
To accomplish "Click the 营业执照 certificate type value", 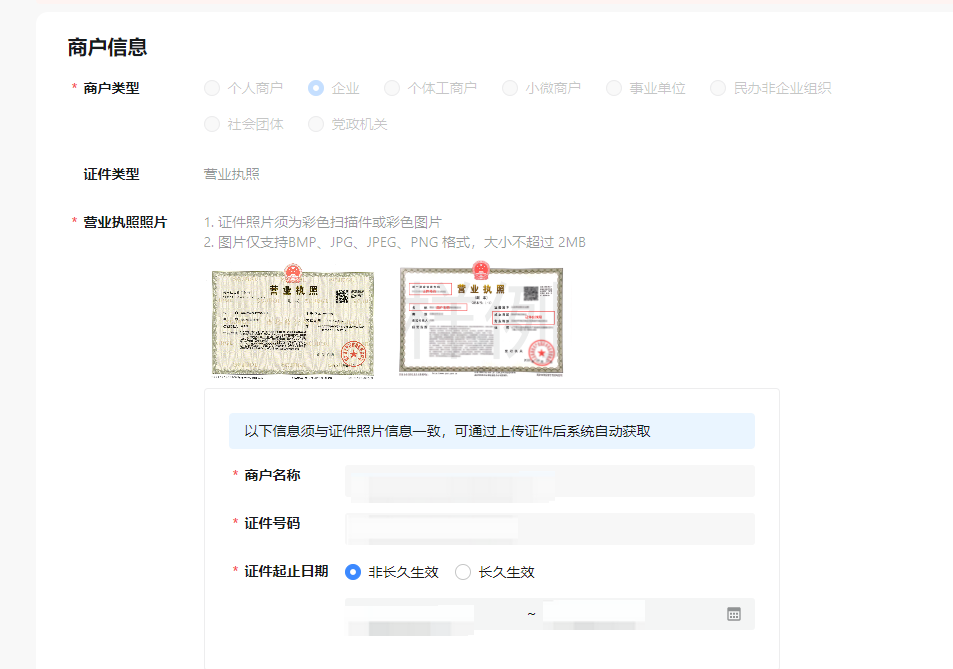I will [x=232, y=174].
